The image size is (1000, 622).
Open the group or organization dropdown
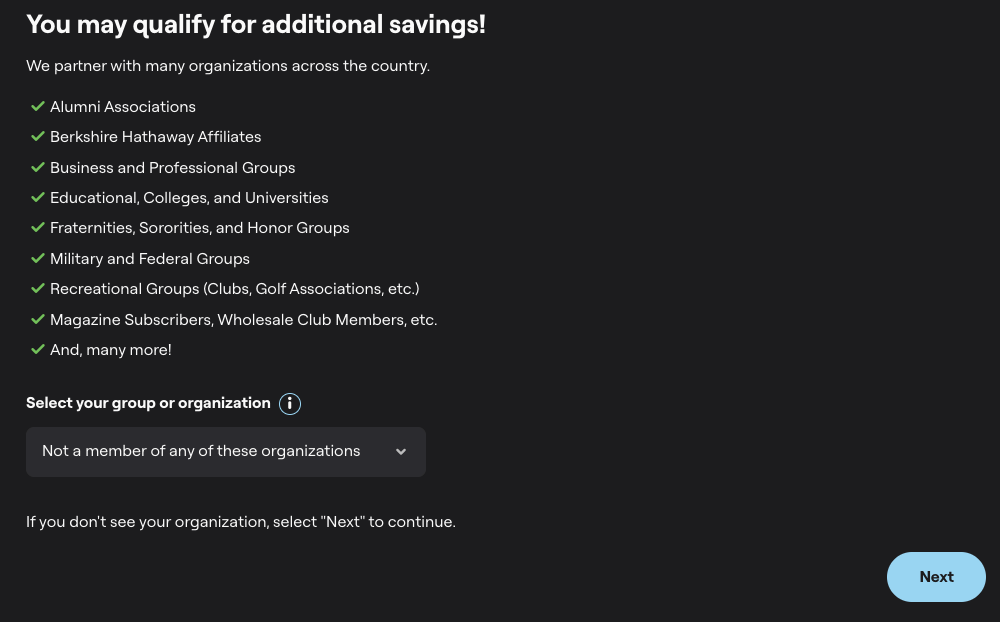225,452
